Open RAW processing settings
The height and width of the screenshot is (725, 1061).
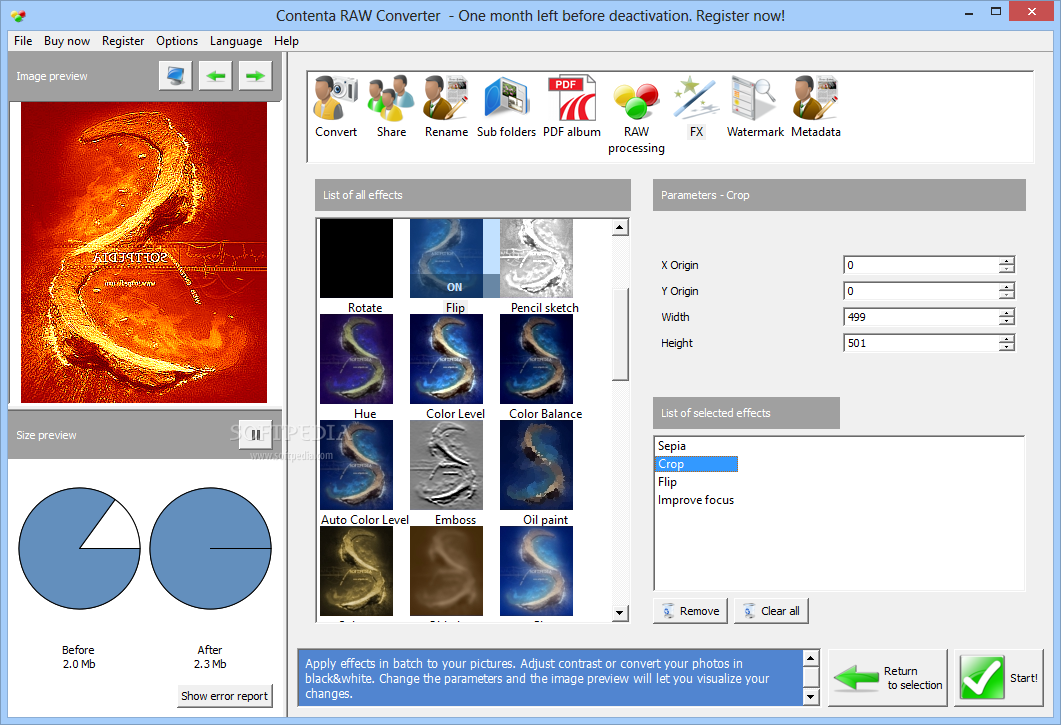[636, 115]
